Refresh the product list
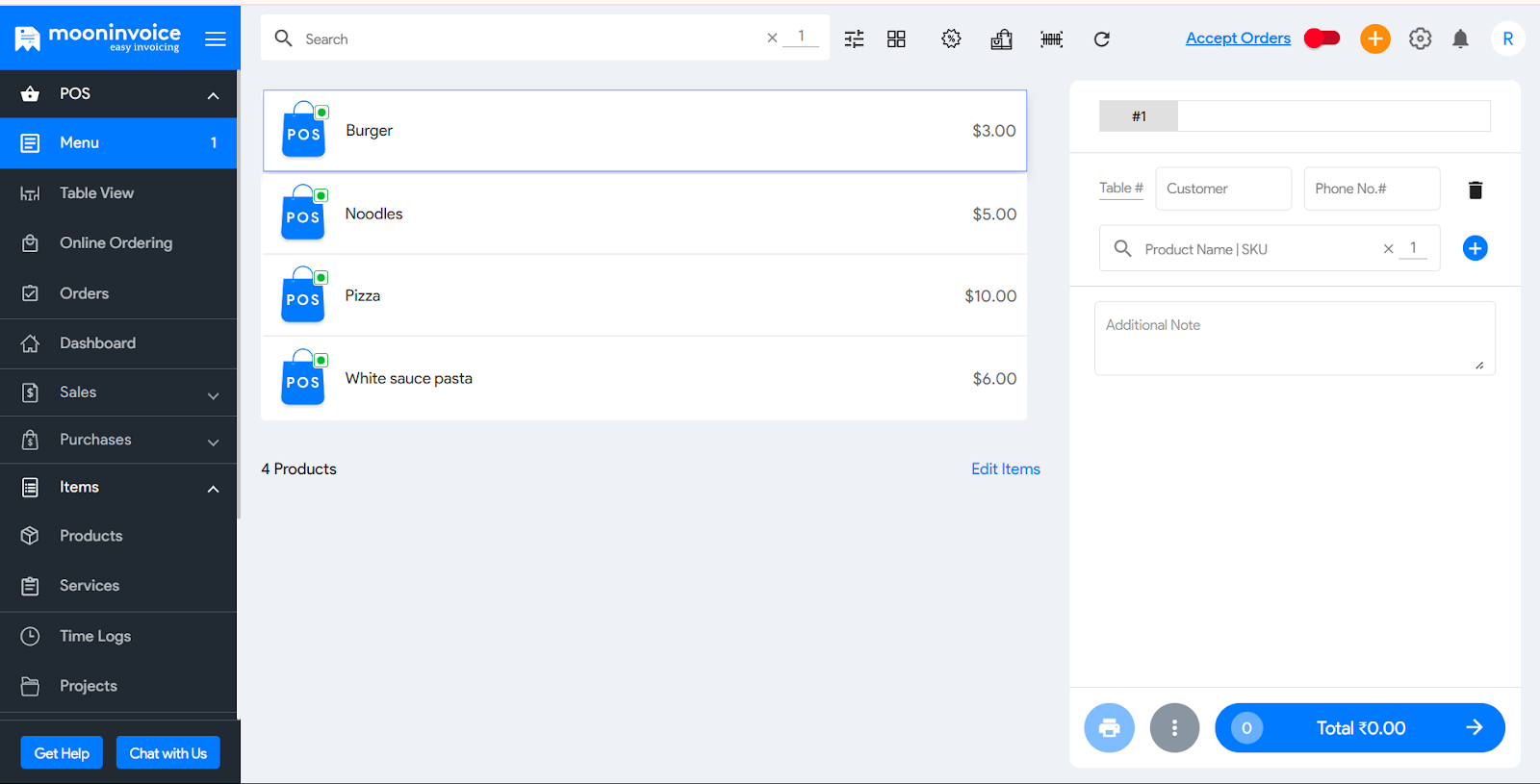The height and width of the screenshot is (784, 1540). point(1102,39)
